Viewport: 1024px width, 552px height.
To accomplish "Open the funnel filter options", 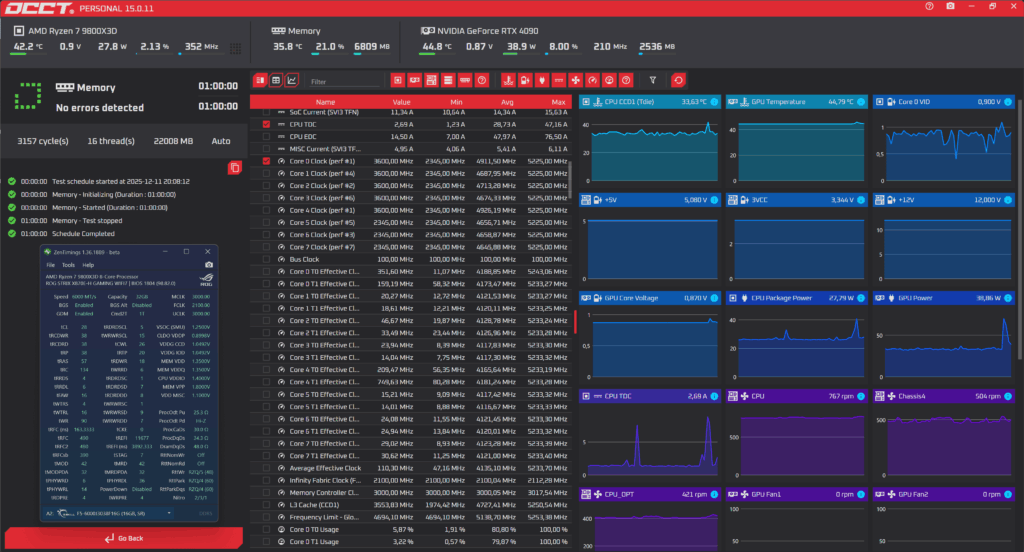I will (x=652, y=80).
